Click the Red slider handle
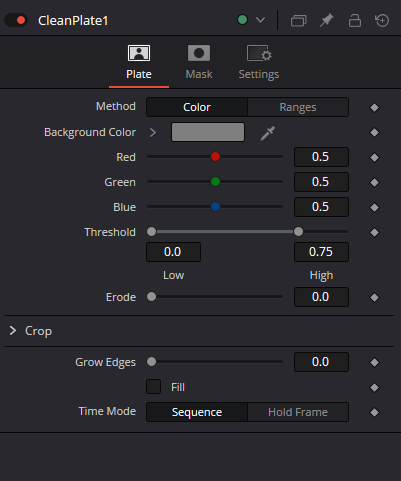This screenshot has width=401, height=481. click(x=215, y=156)
